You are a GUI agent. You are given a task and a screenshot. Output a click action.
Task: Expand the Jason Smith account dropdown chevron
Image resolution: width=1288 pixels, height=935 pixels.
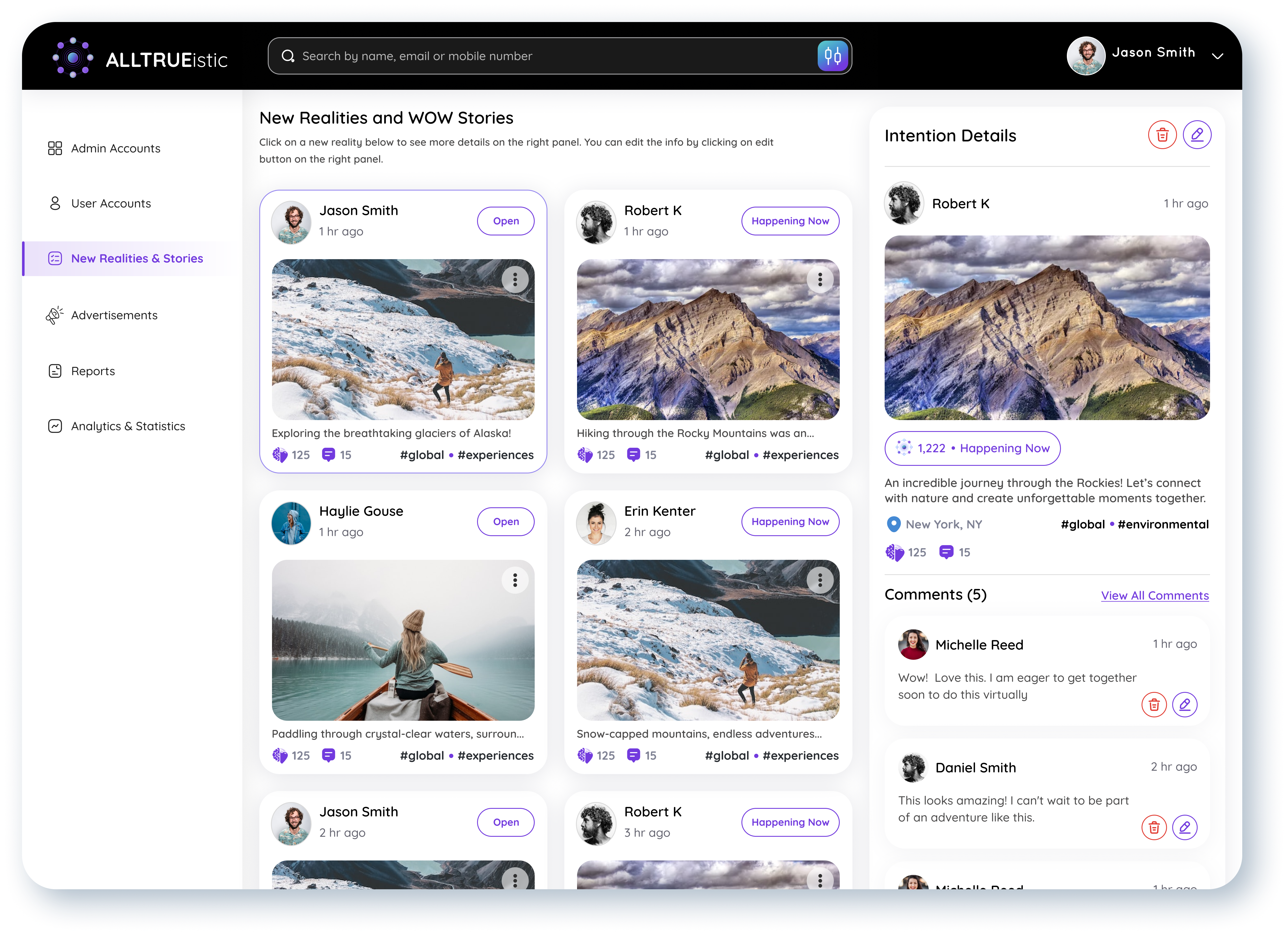point(1217,56)
